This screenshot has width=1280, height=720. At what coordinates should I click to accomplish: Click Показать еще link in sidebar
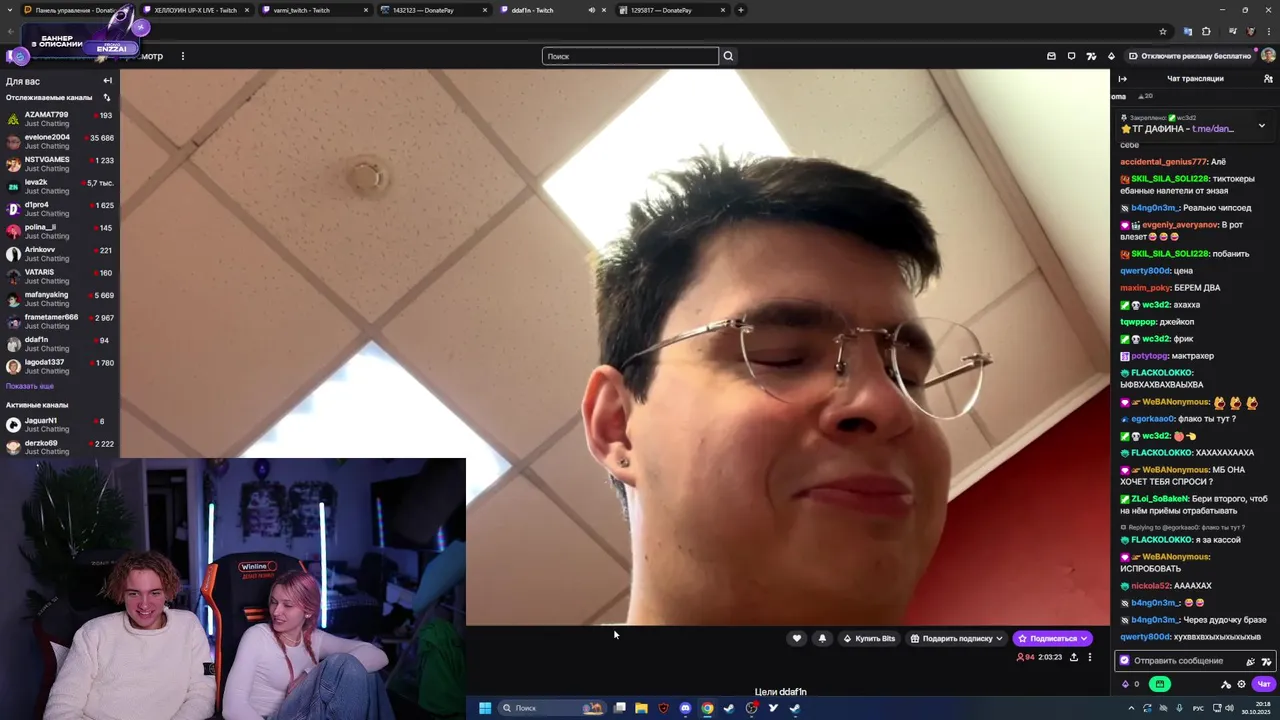pos(30,386)
